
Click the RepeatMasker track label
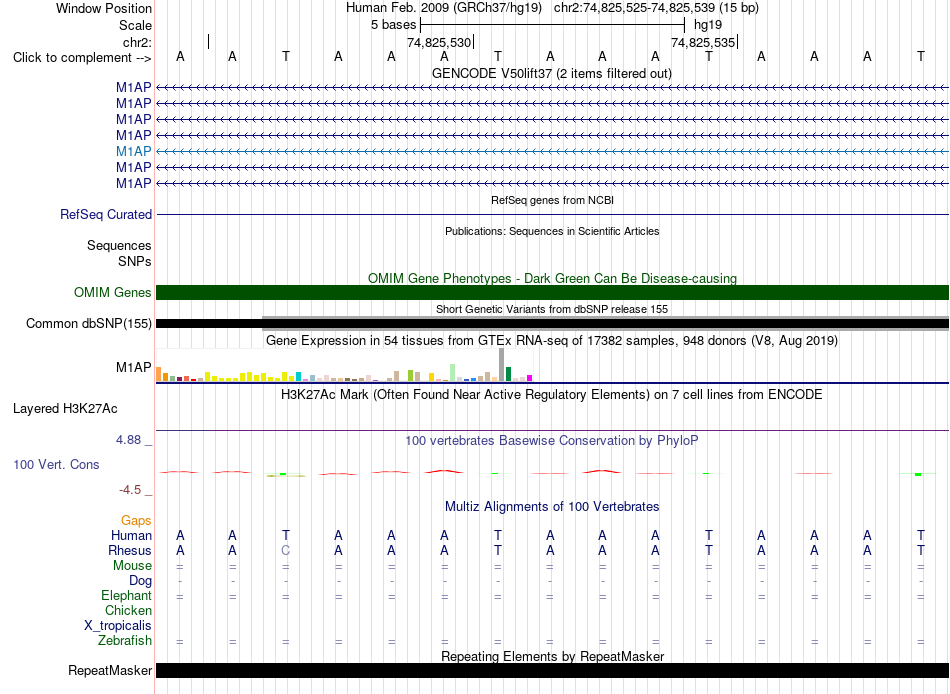click(110, 670)
